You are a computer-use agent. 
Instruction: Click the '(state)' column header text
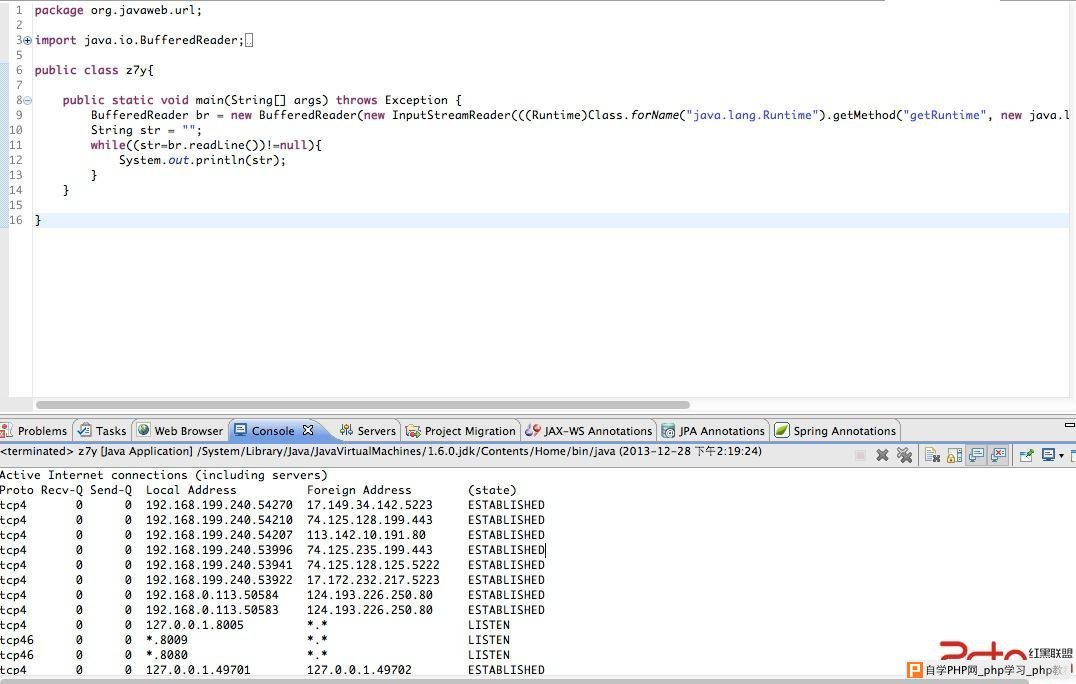[x=492, y=490]
